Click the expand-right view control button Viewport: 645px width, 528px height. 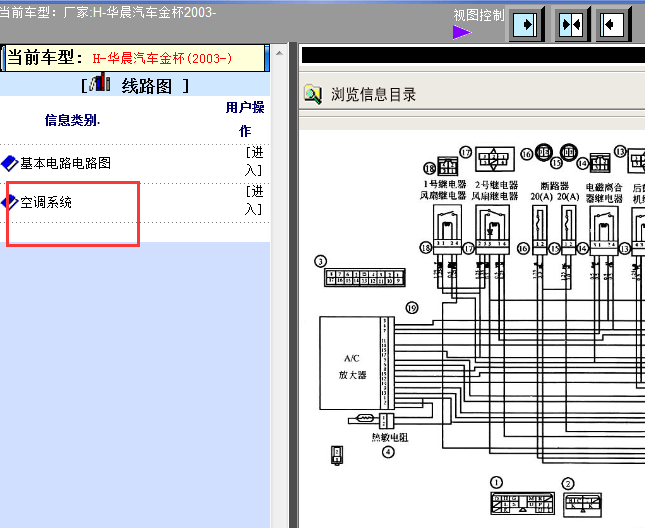[x=527, y=25]
